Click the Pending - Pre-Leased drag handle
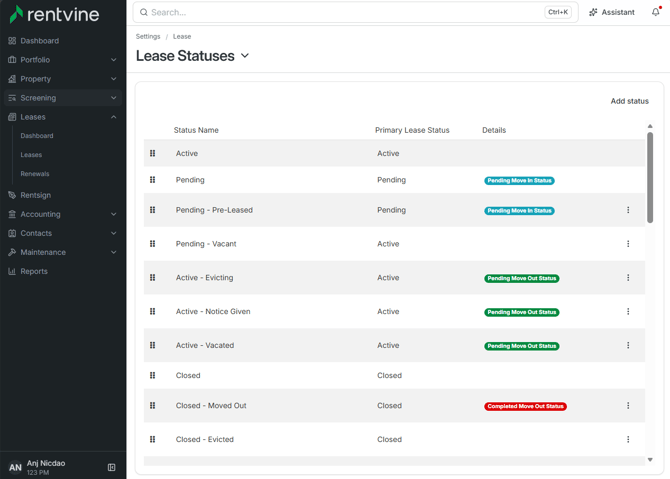 click(153, 210)
